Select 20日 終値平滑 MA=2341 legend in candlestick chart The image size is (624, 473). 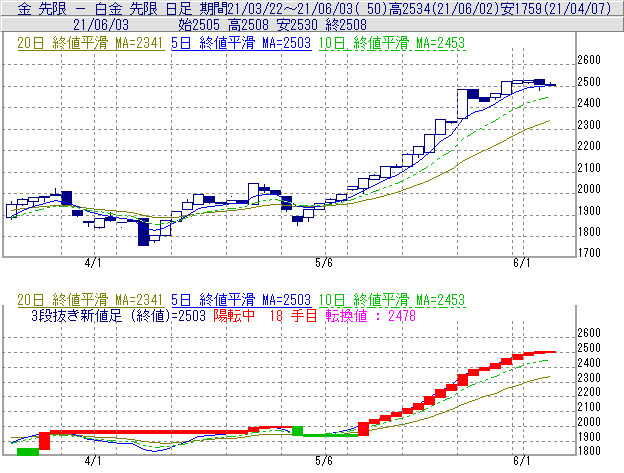tap(91, 43)
